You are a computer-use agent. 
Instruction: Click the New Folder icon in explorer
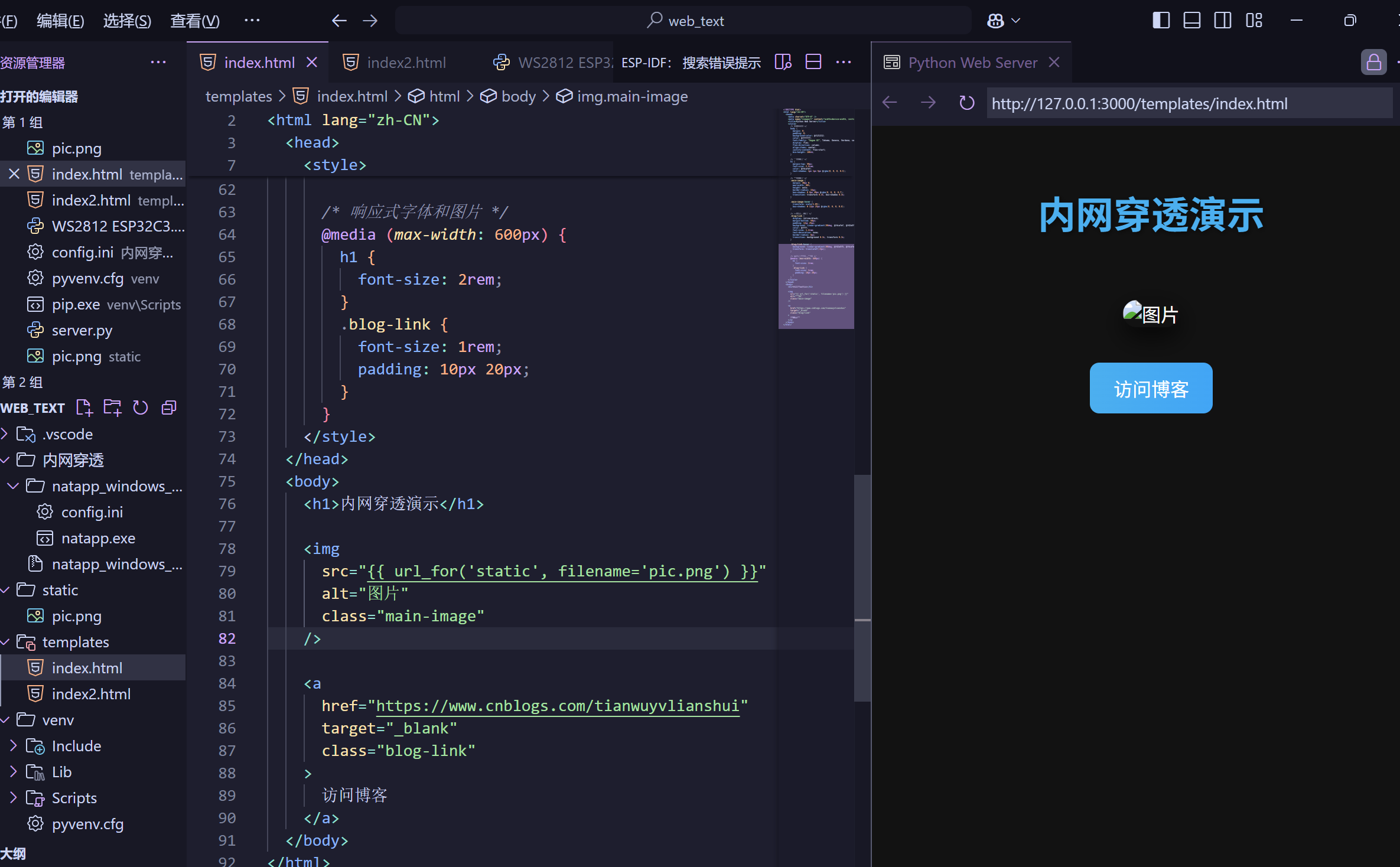pyautogui.click(x=112, y=408)
